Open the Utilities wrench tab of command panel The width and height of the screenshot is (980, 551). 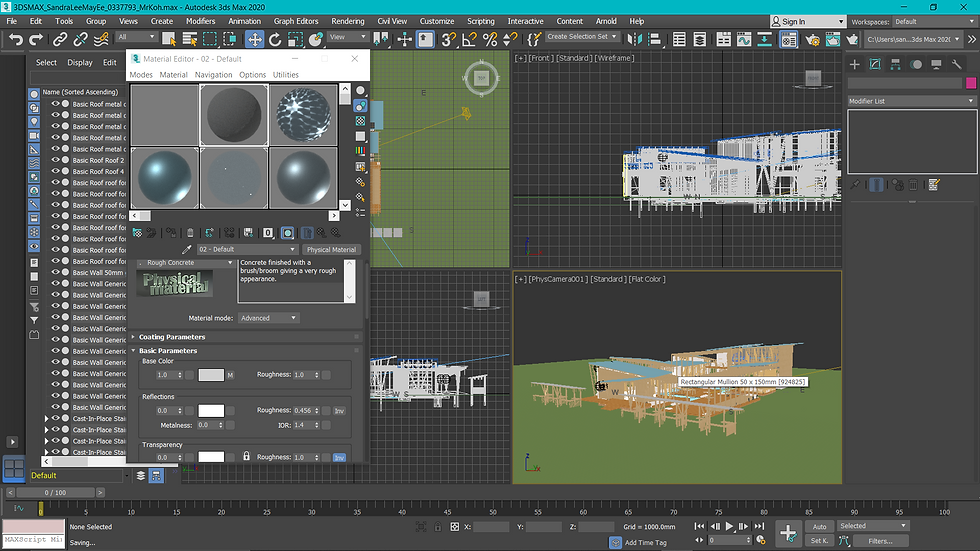(x=956, y=64)
